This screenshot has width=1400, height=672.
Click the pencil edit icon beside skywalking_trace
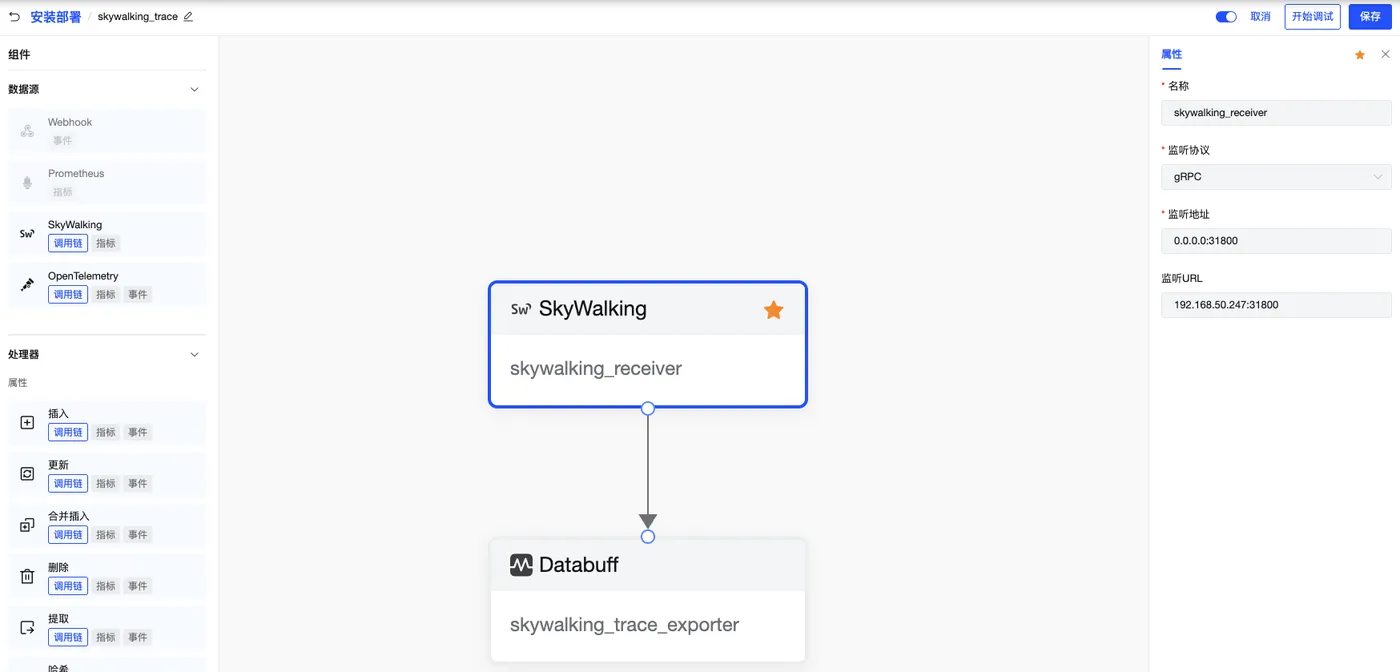188,17
